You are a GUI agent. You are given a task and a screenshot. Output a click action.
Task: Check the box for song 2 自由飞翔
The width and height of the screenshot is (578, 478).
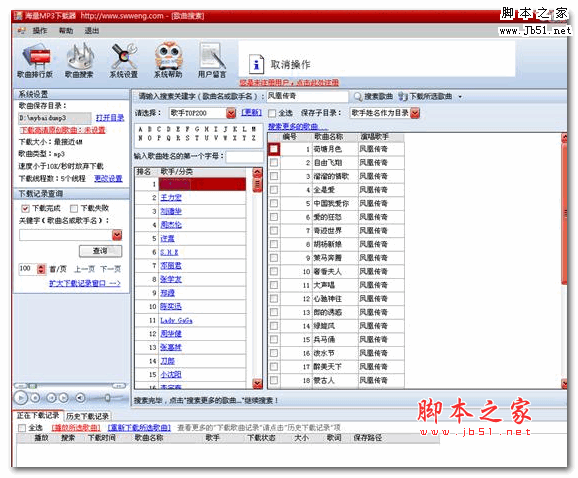[x=274, y=163]
